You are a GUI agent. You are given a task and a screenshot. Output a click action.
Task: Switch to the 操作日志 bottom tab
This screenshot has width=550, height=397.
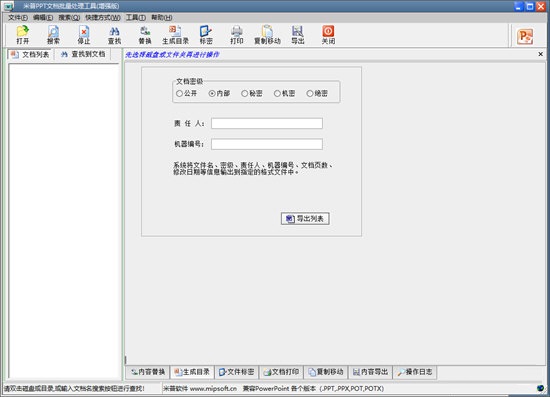point(415,372)
